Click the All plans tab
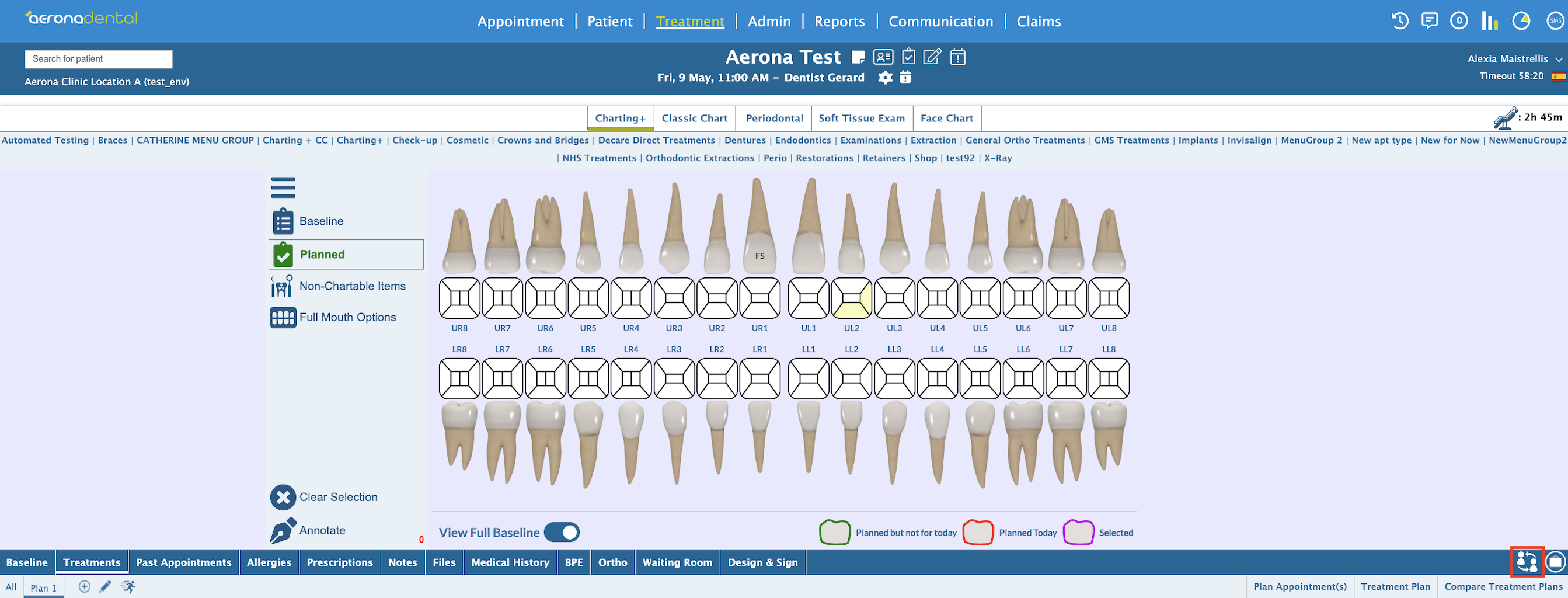The image size is (1568, 598). (11, 587)
